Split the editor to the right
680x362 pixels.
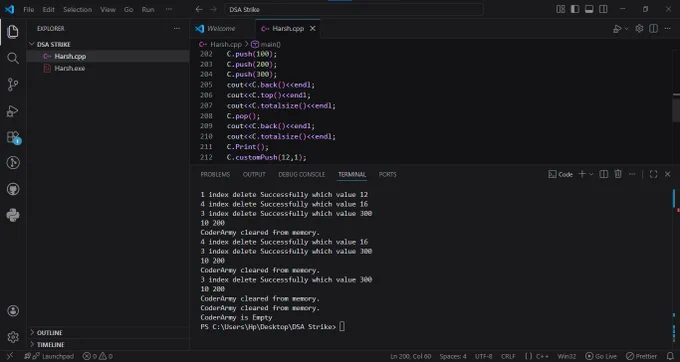point(653,29)
